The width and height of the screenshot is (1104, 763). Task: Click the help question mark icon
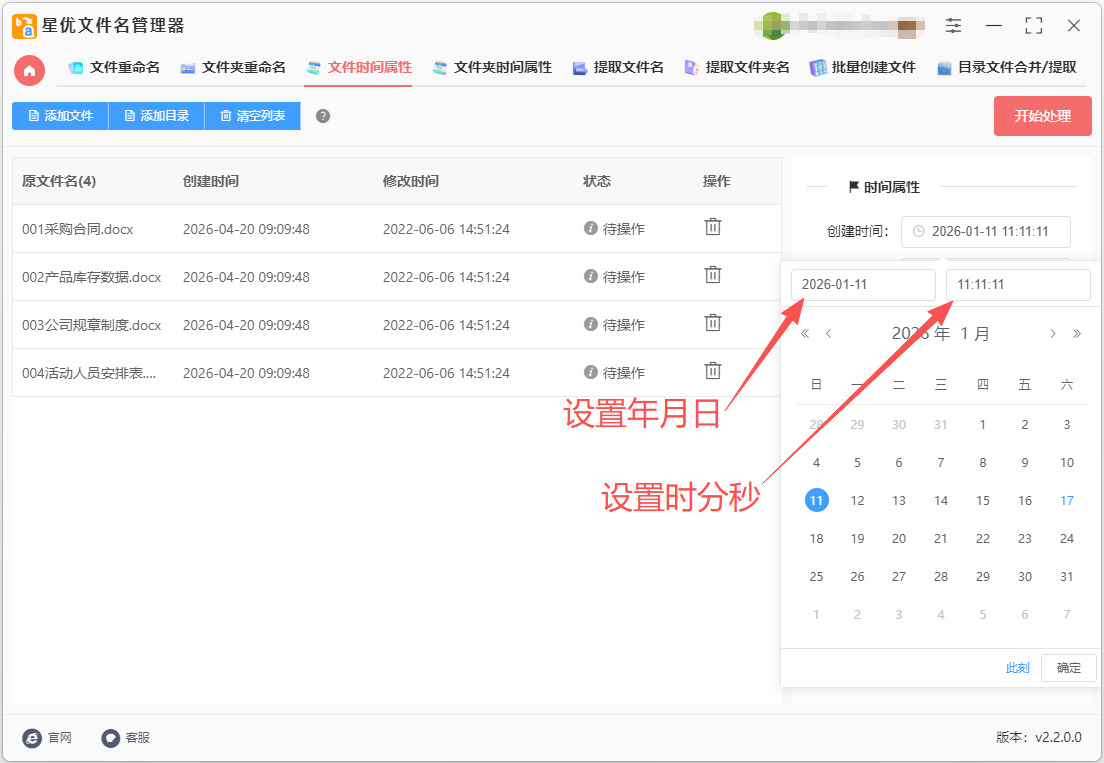click(323, 116)
